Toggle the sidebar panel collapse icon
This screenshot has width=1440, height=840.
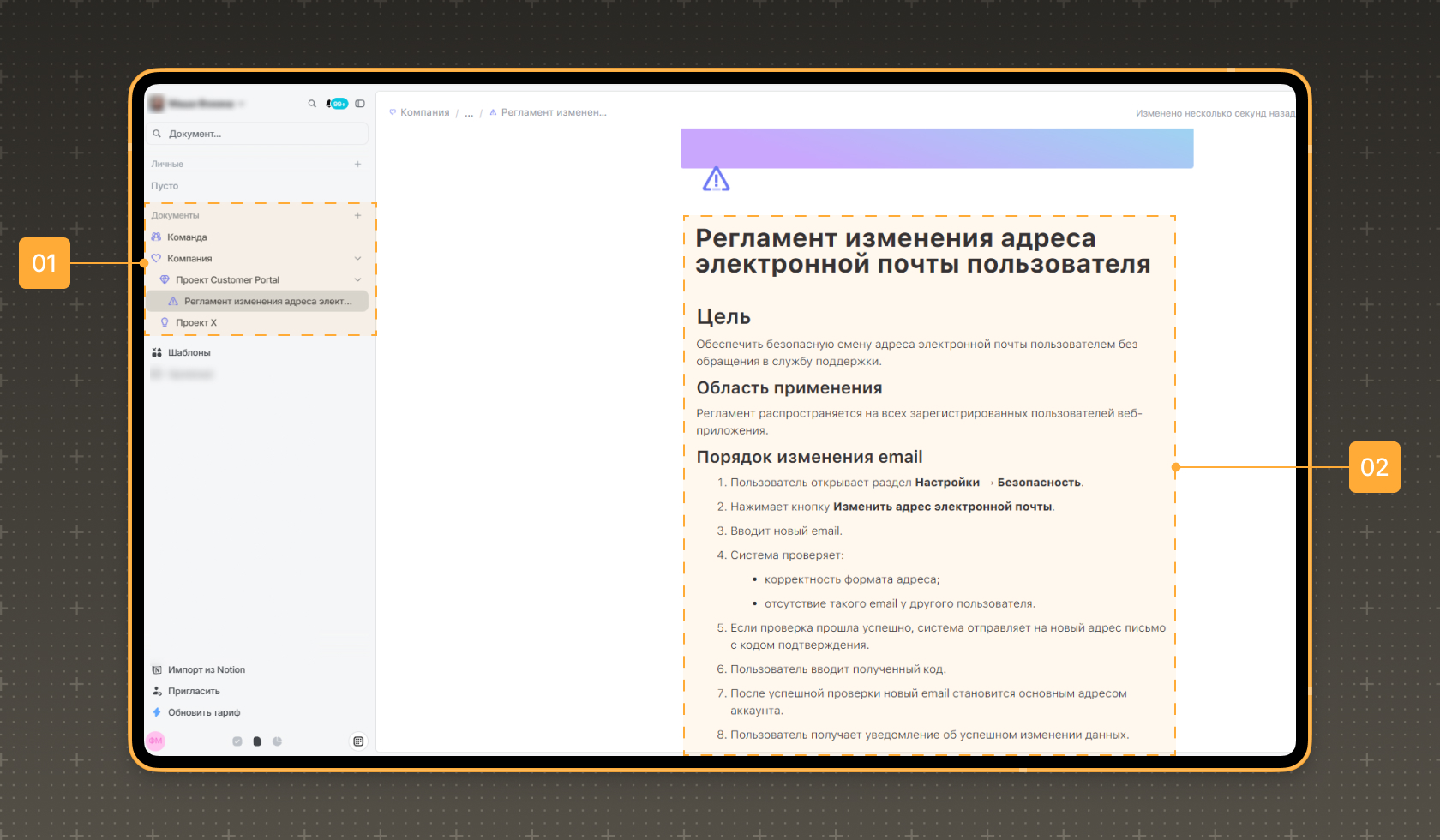pos(360,104)
